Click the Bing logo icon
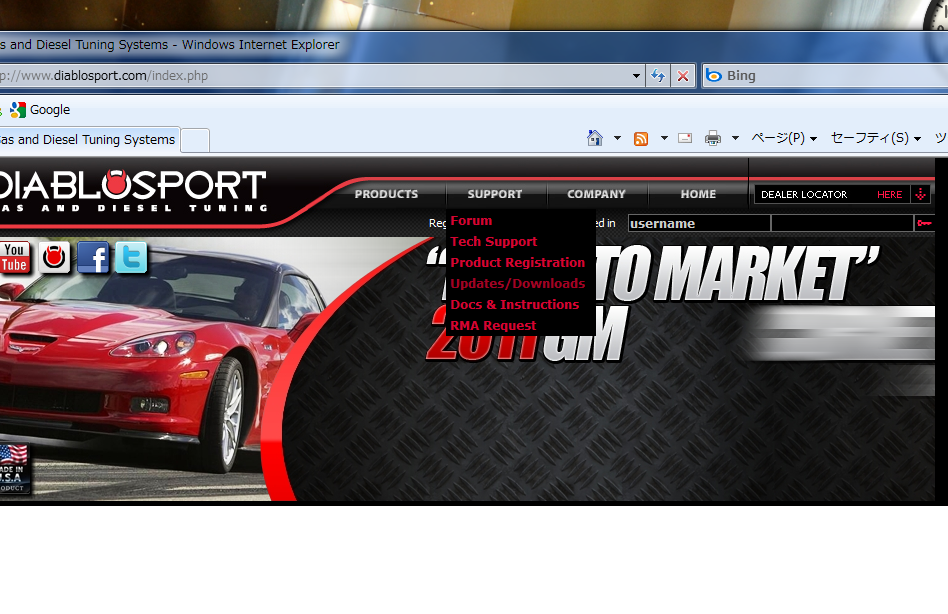This screenshot has width=948, height=614. pos(714,76)
